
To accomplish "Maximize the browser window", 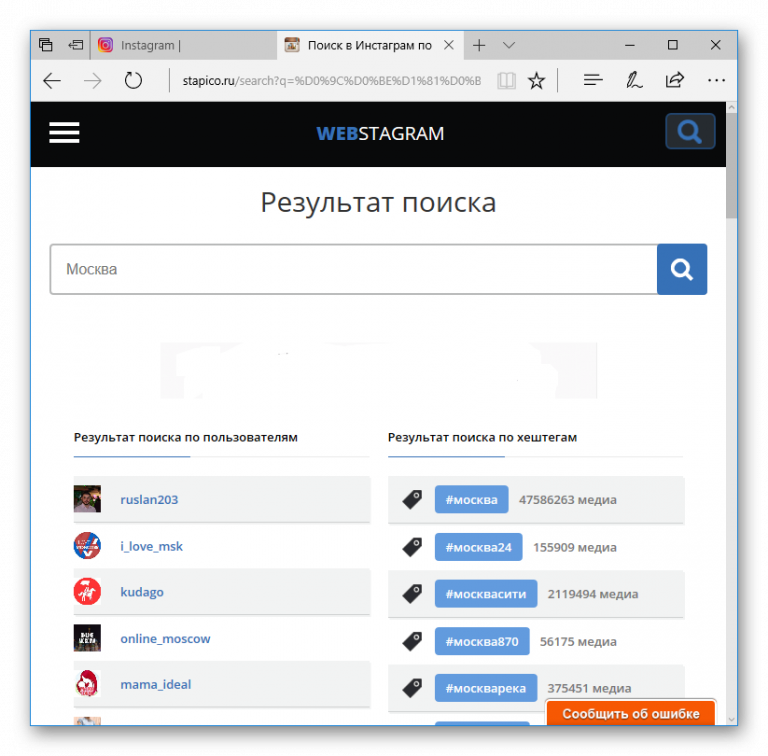I will 673,45.
